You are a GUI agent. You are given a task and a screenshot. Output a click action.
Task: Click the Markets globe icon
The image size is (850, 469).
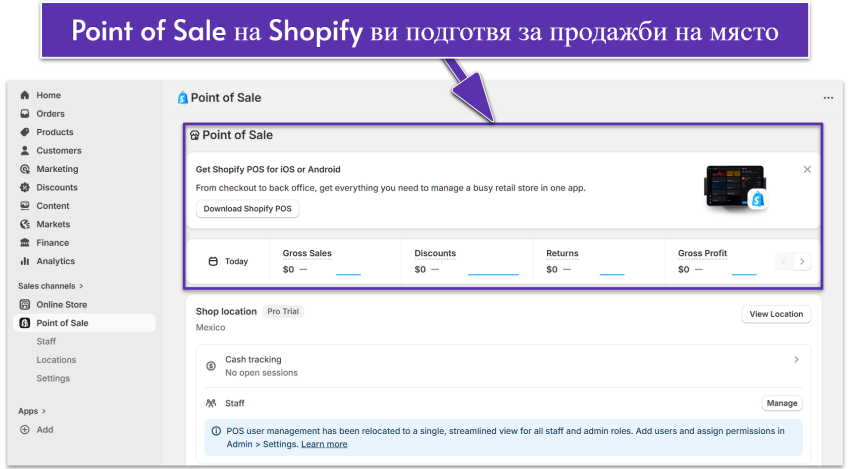pos(24,224)
